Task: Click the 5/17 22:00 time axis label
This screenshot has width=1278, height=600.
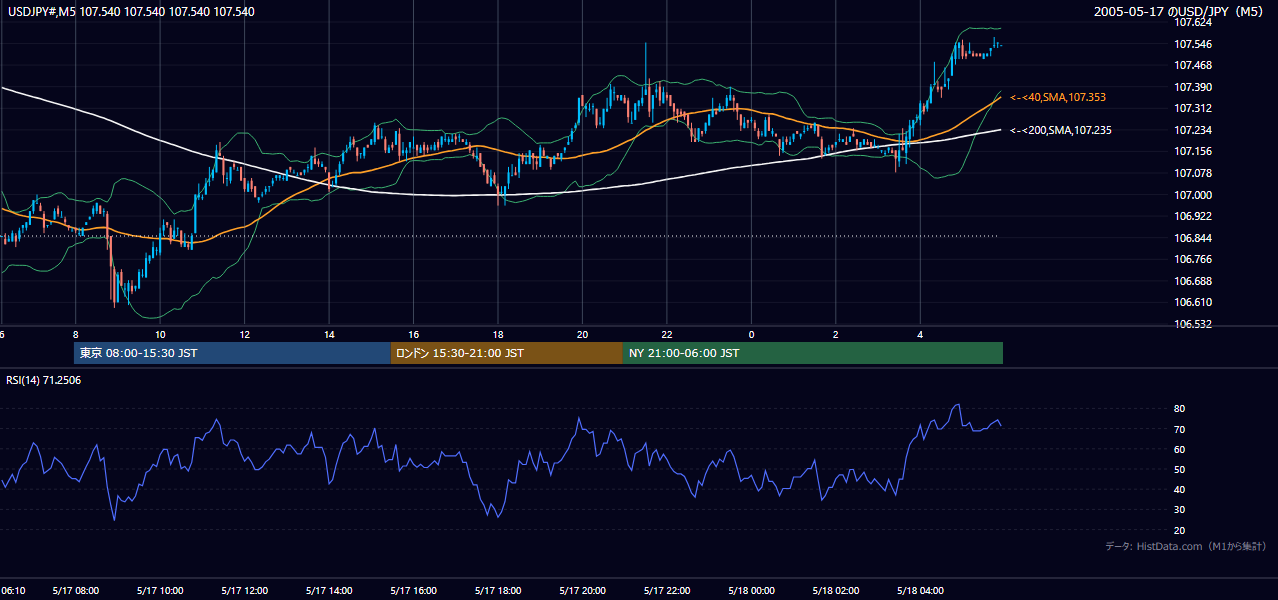Action: [x=667, y=591]
